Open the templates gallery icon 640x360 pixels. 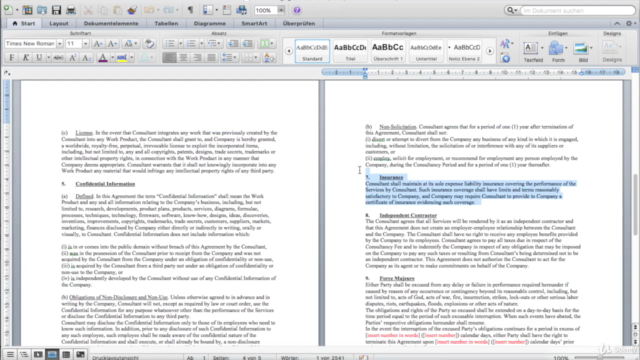27,10
